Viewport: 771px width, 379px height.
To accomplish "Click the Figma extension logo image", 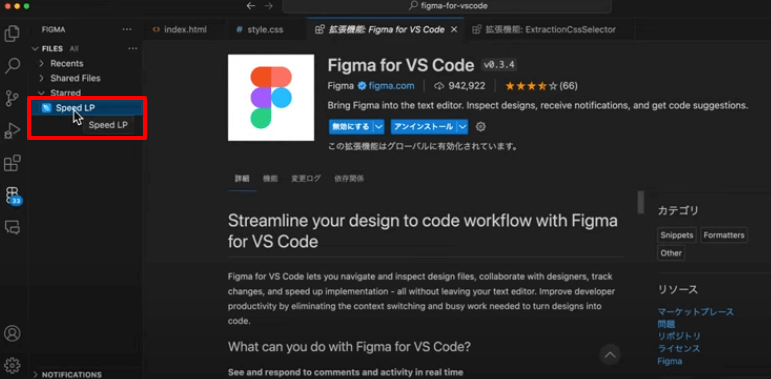I will pyautogui.click(x=271, y=97).
